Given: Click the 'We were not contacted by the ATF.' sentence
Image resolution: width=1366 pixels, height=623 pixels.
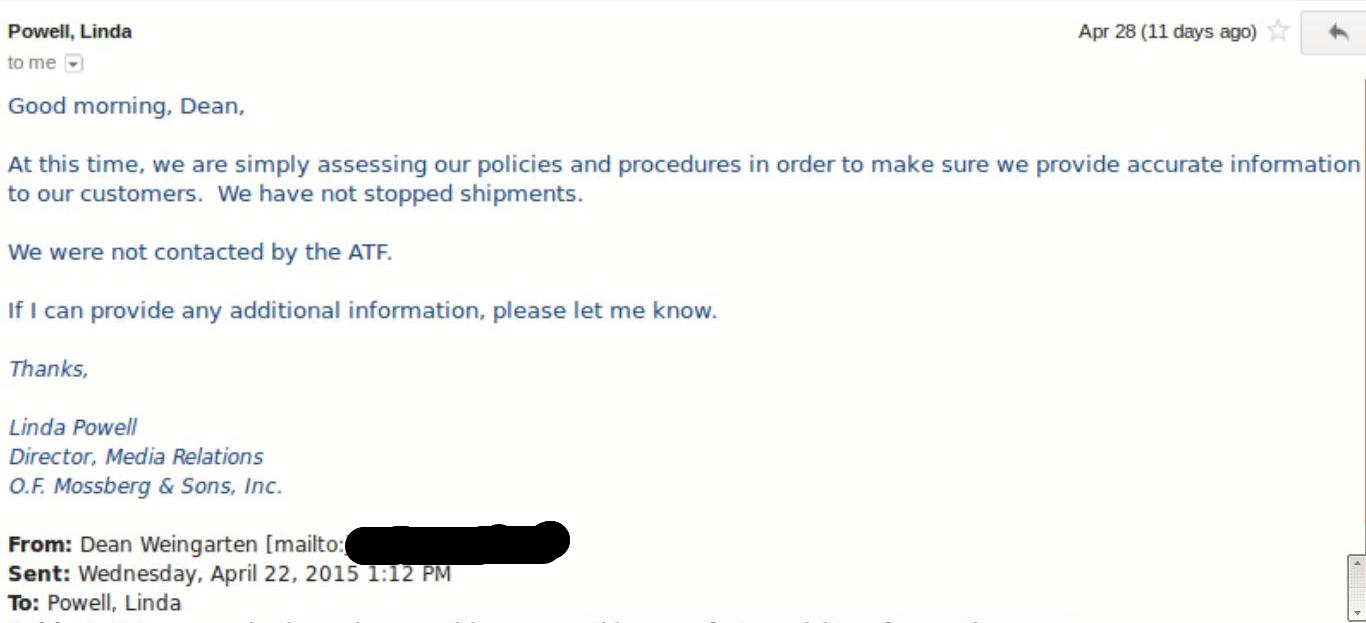Looking at the screenshot, I should click(x=200, y=252).
